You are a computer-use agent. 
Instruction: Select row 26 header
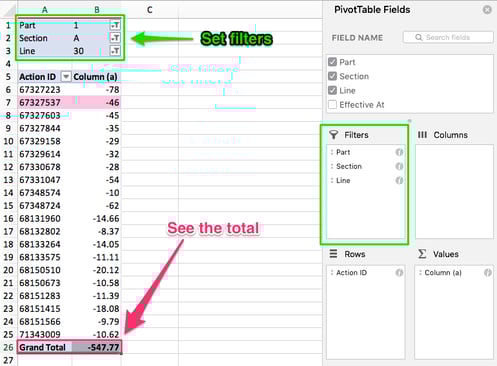pyautogui.click(x=8, y=347)
